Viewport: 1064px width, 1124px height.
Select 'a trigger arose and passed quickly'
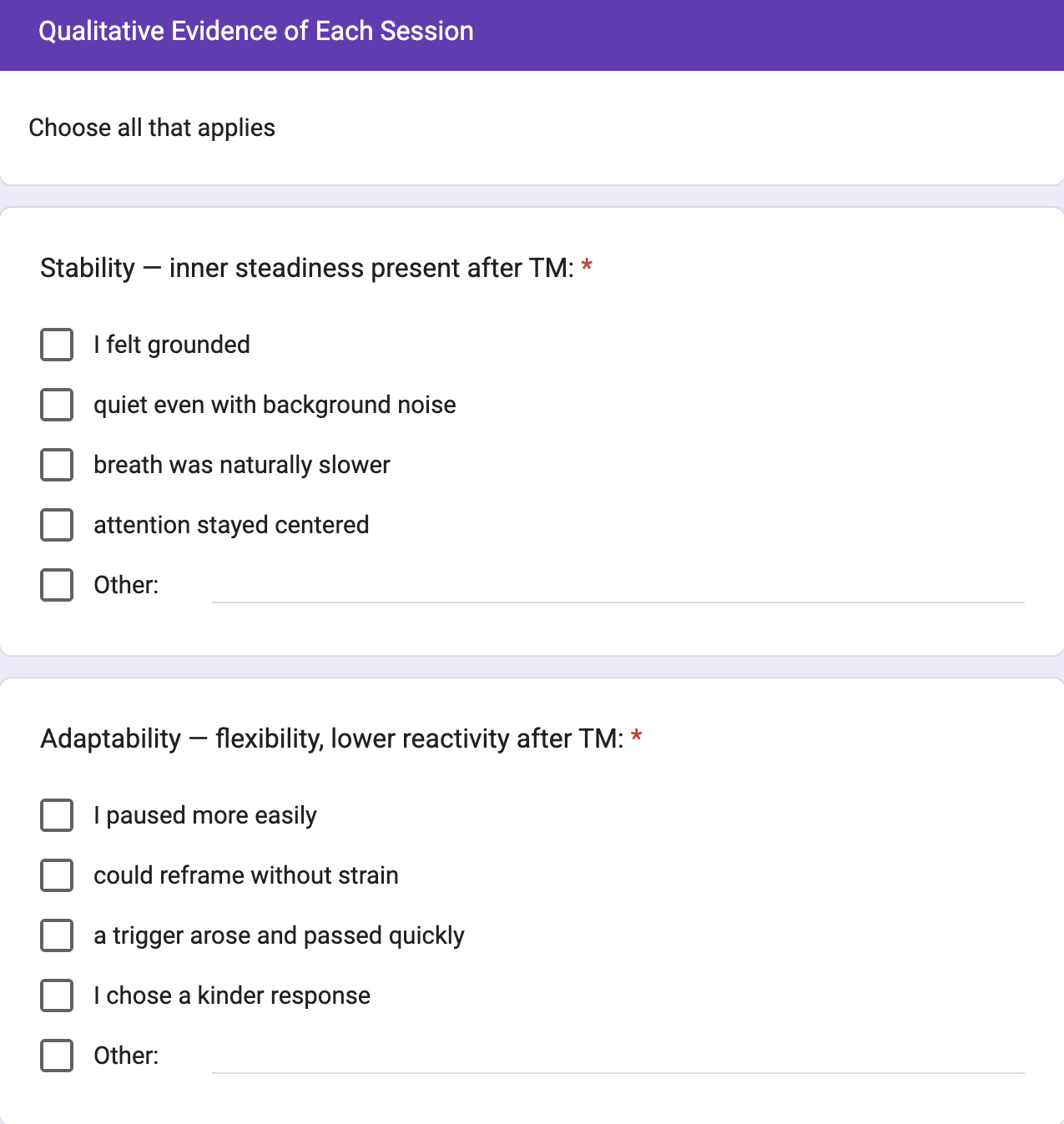(x=57, y=935)
